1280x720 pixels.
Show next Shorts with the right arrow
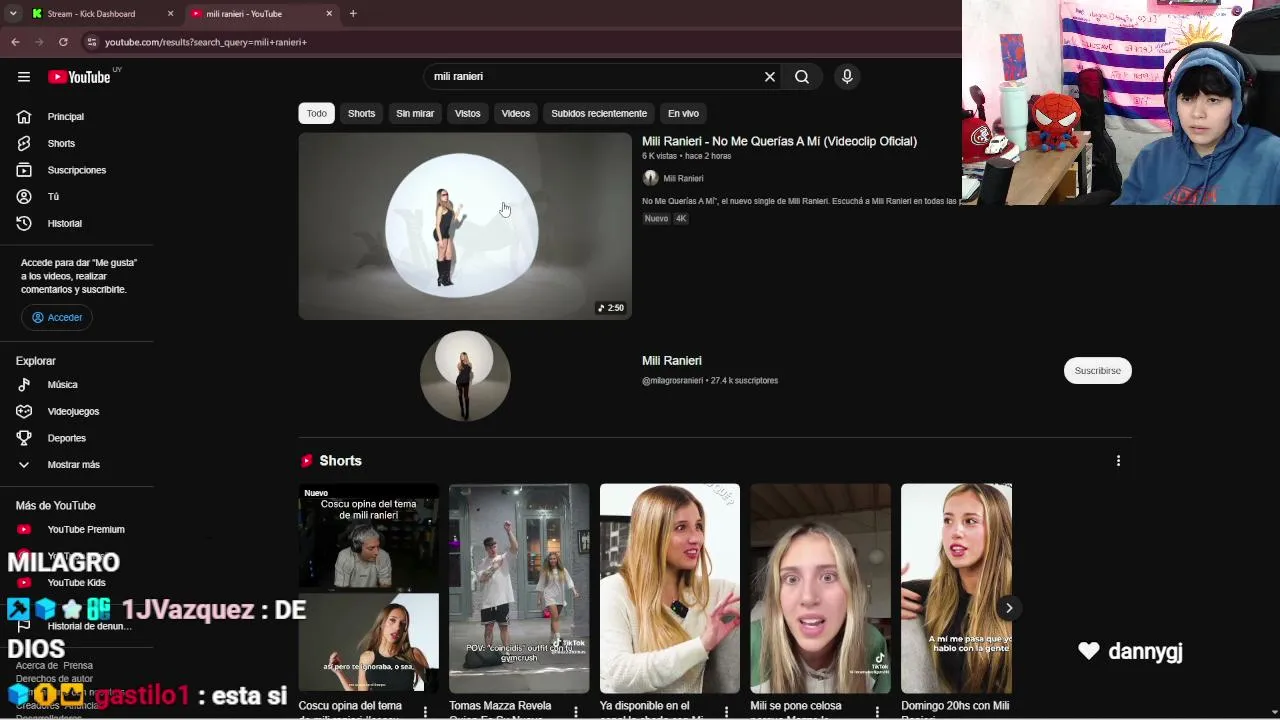(x=1009, y=608)
